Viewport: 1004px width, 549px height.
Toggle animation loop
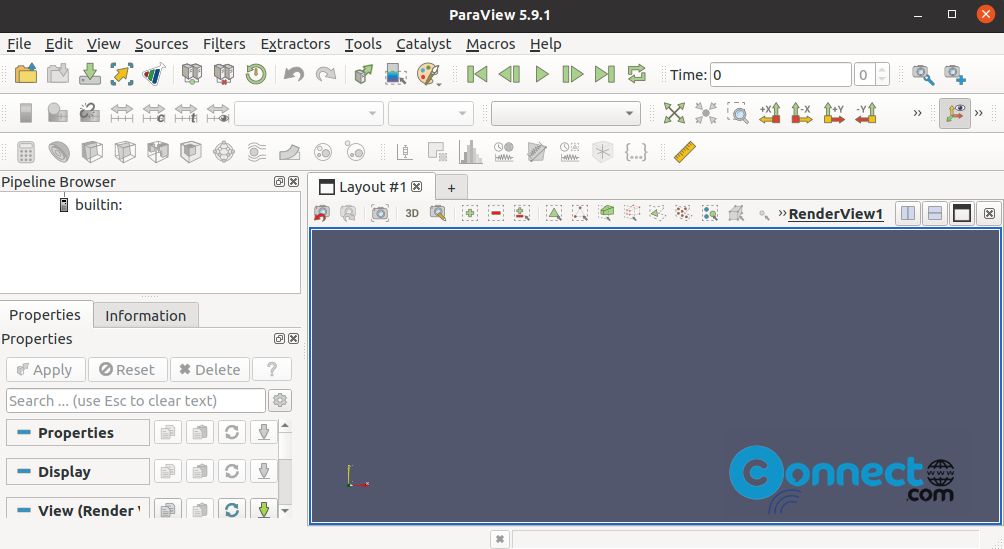coord(636,74)
